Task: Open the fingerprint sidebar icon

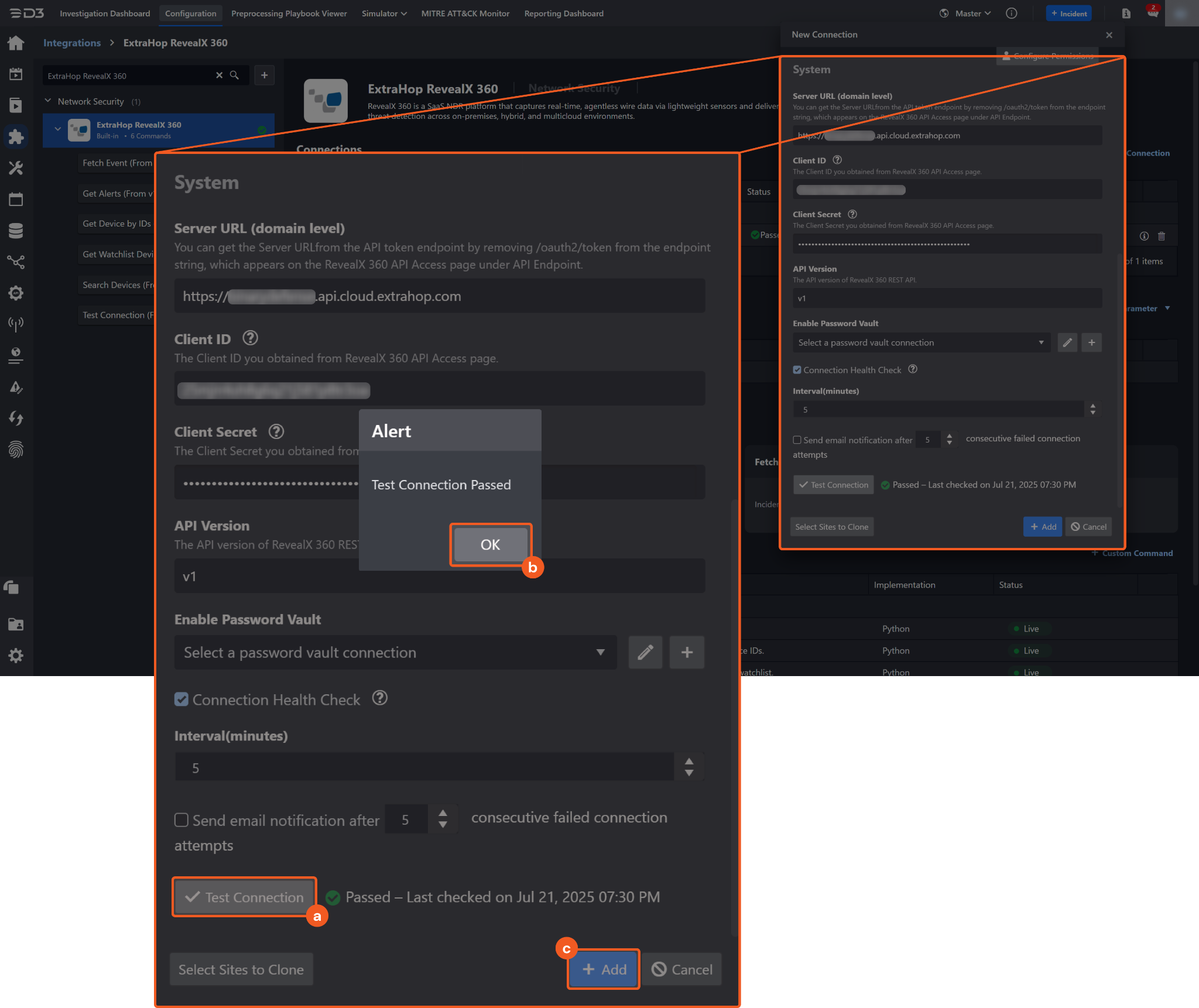Action: [x=16, y=450]
